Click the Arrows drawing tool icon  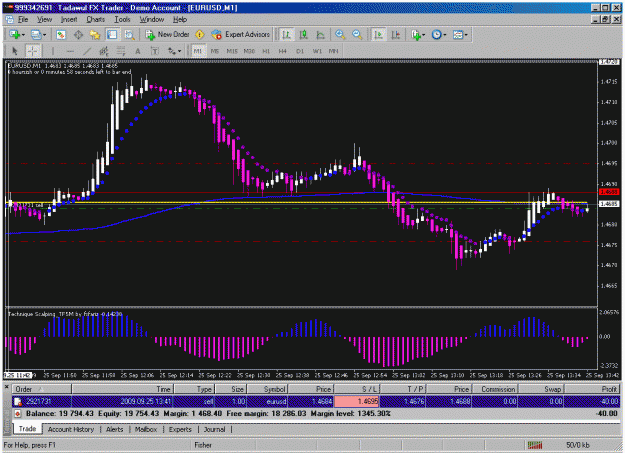pos(172,51)
